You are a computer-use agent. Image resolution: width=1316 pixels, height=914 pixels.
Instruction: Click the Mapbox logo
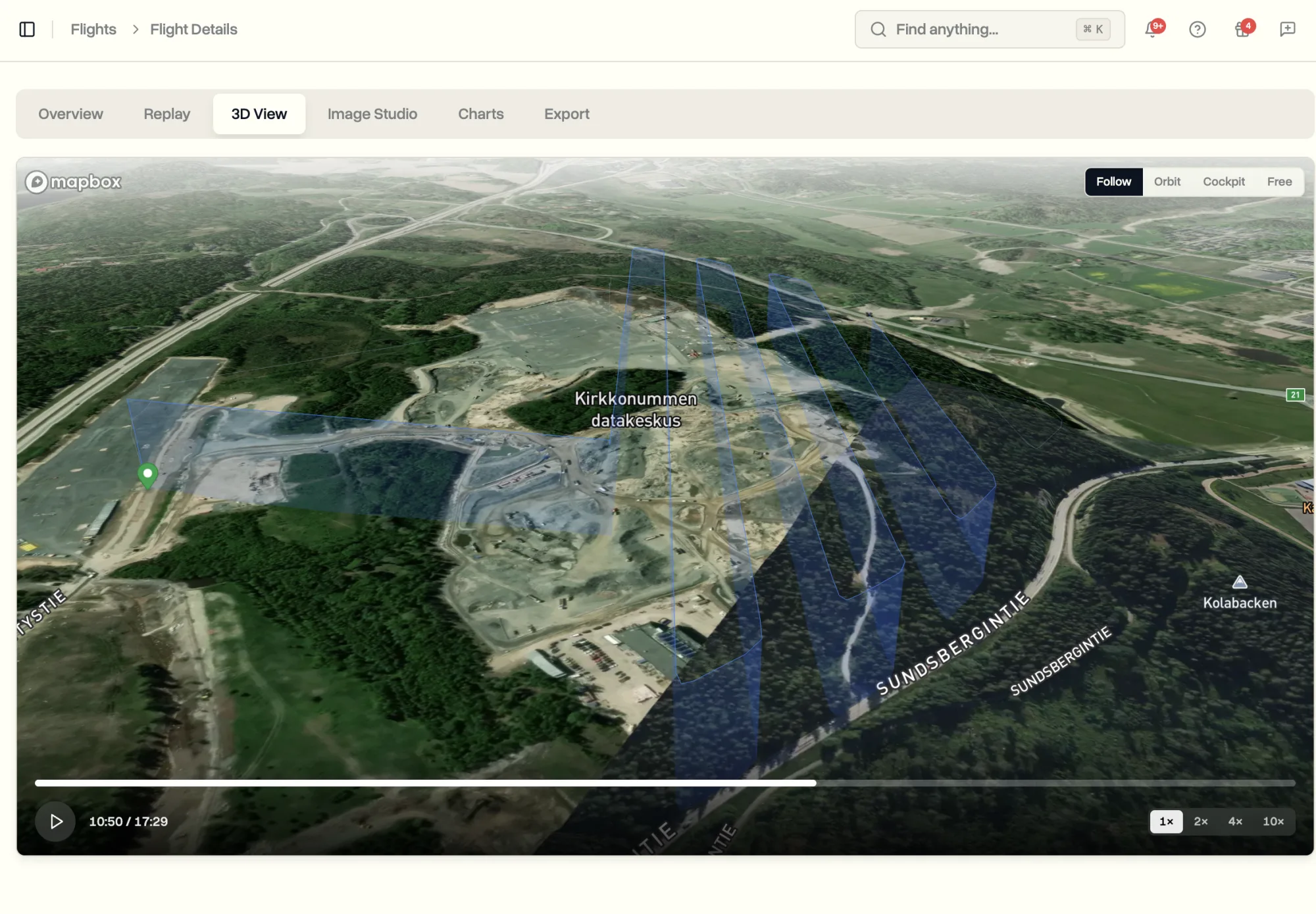pyautogui.click(x=73, y=182)
